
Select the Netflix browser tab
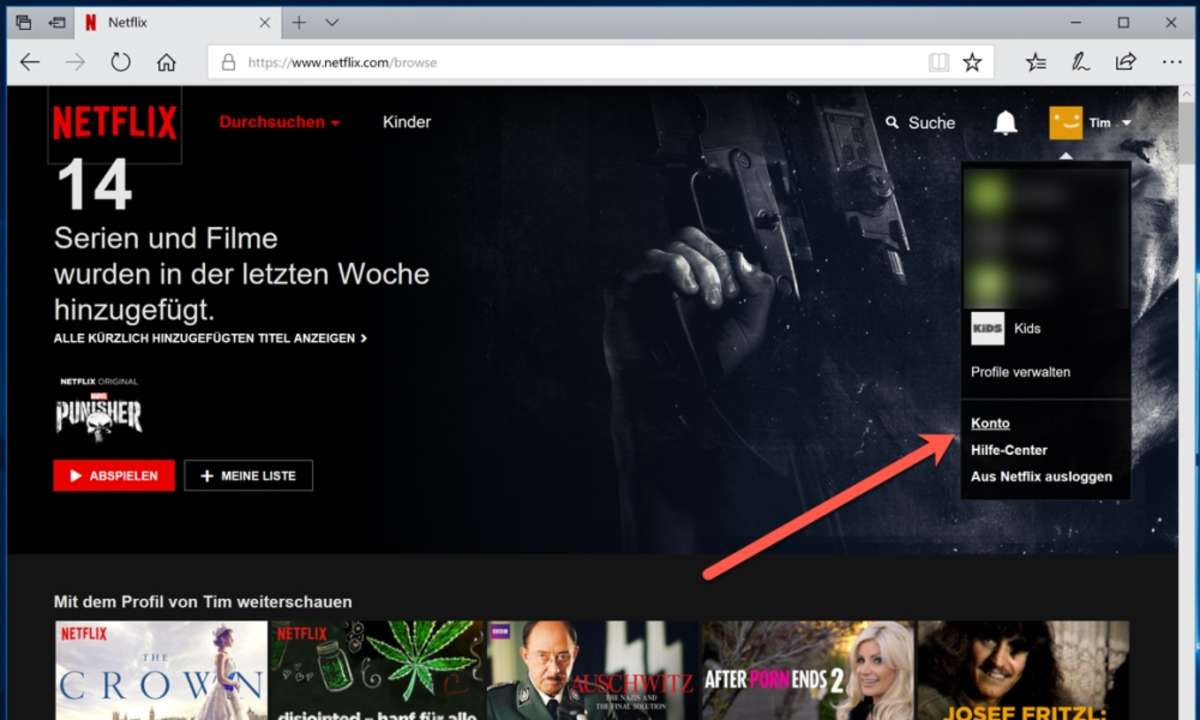click(178, 22)
